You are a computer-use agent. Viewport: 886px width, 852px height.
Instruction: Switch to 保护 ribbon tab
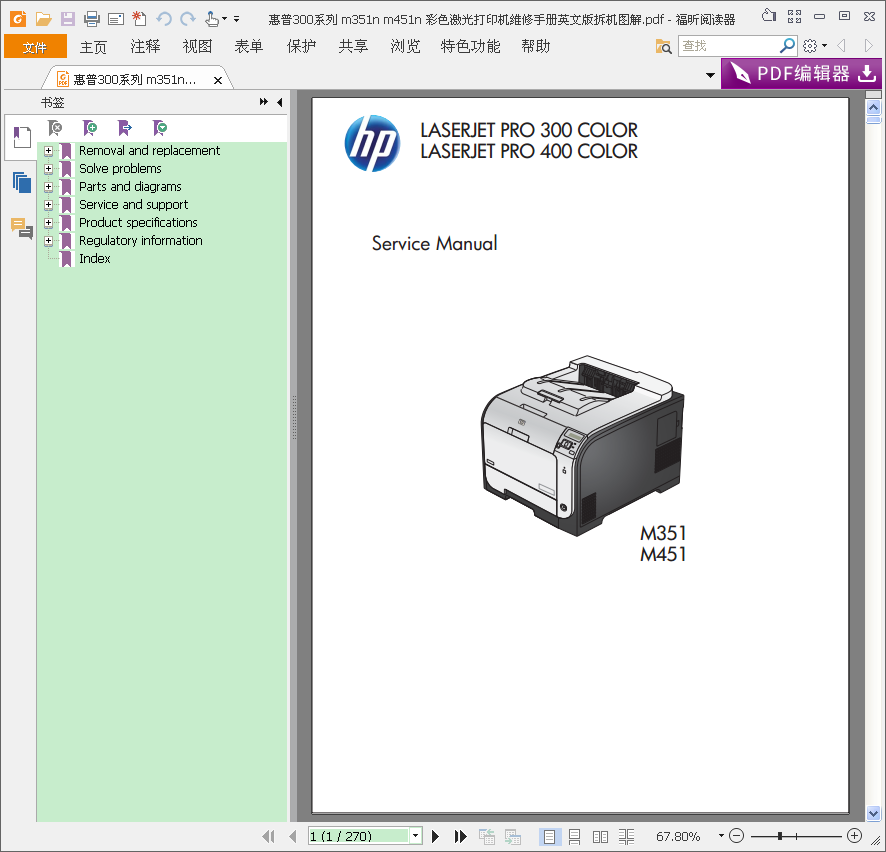point(301,47)
